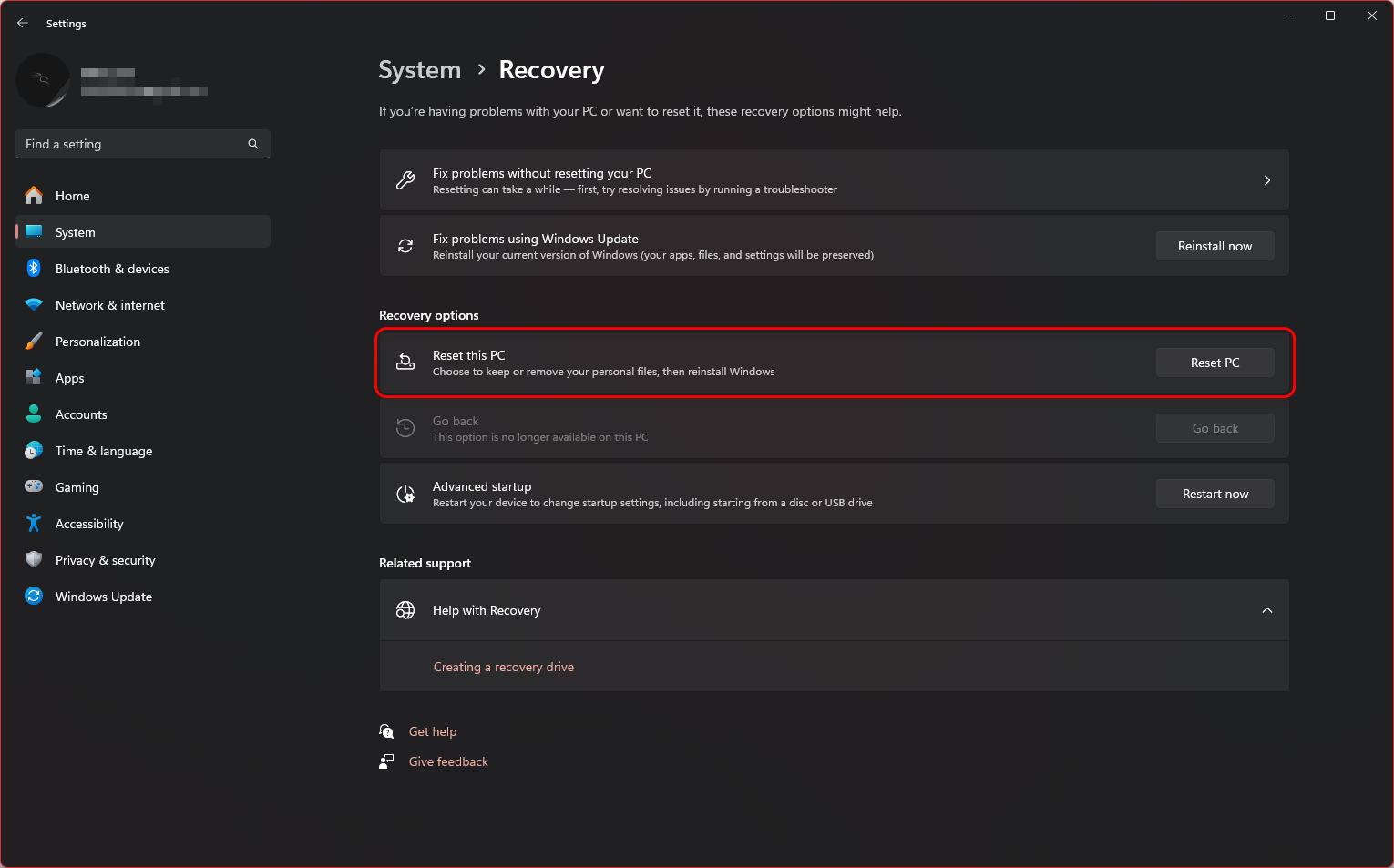Open Network & internet via Wi-Fi icon
1394x868 pixels.
(34, 305)
